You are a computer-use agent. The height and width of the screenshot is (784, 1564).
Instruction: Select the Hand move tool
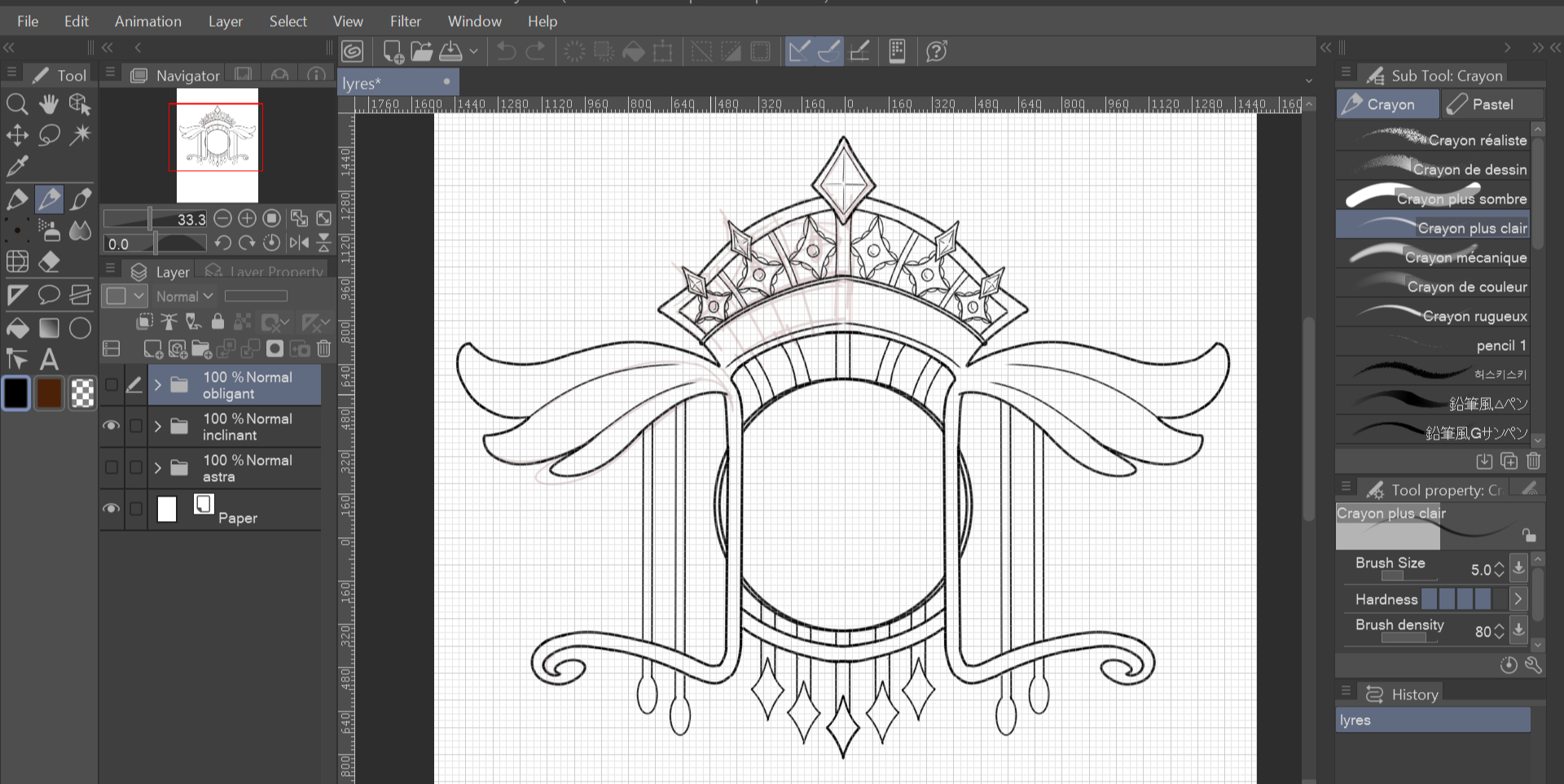[x=49, y=104]
